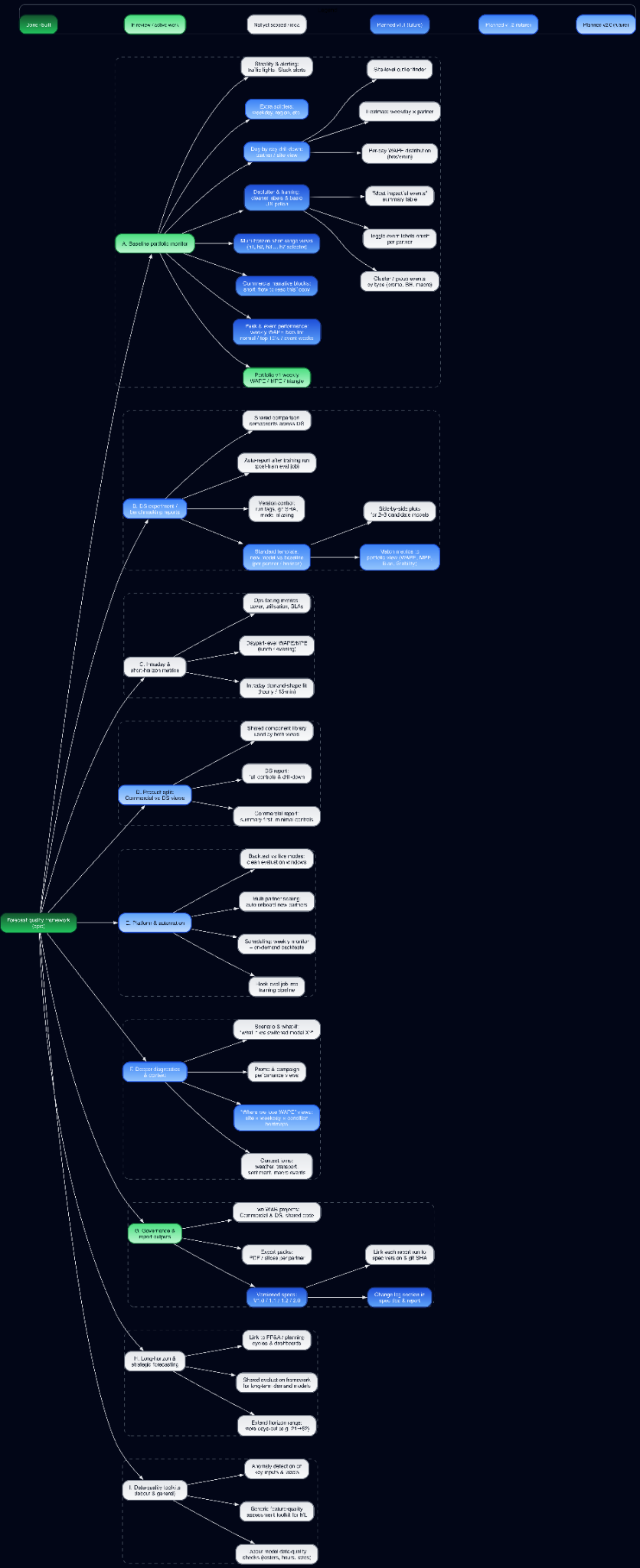Select the 'A. Baseline portfolio monitor' node
The image size is (640, 1568).
(x=155, y=243)
